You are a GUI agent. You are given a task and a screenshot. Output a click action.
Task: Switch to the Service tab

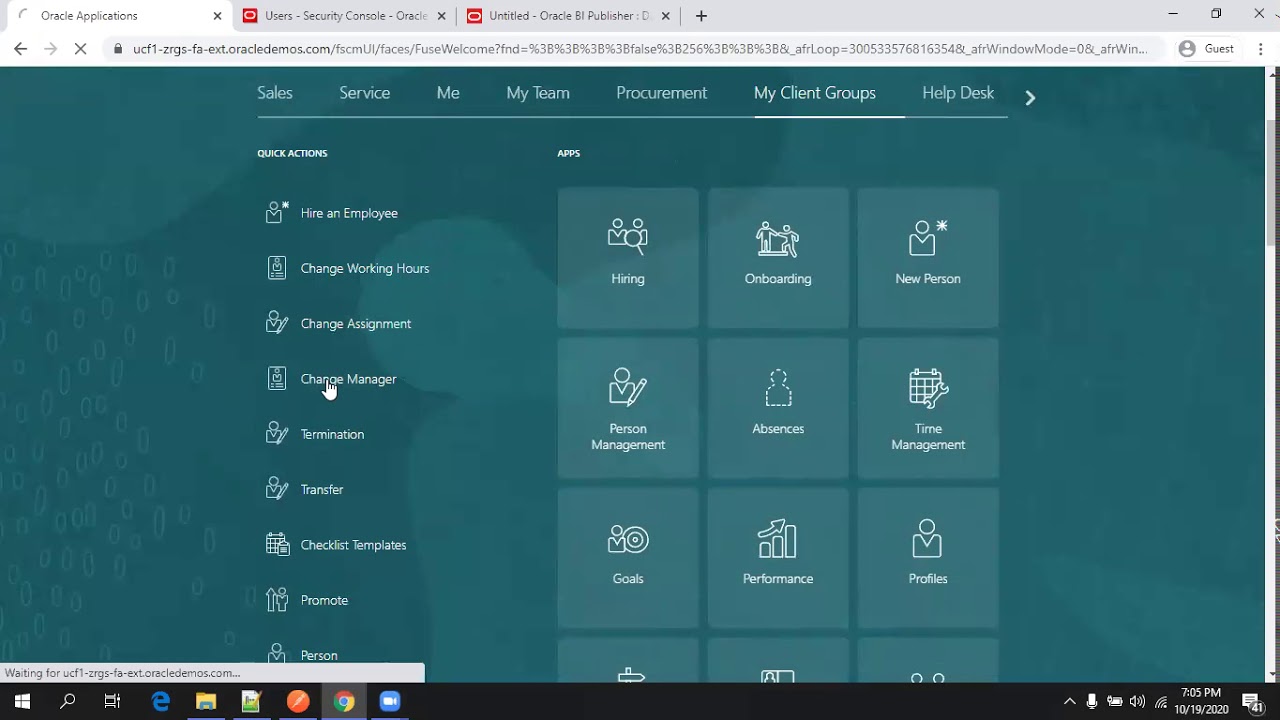[x=364, y=93]
